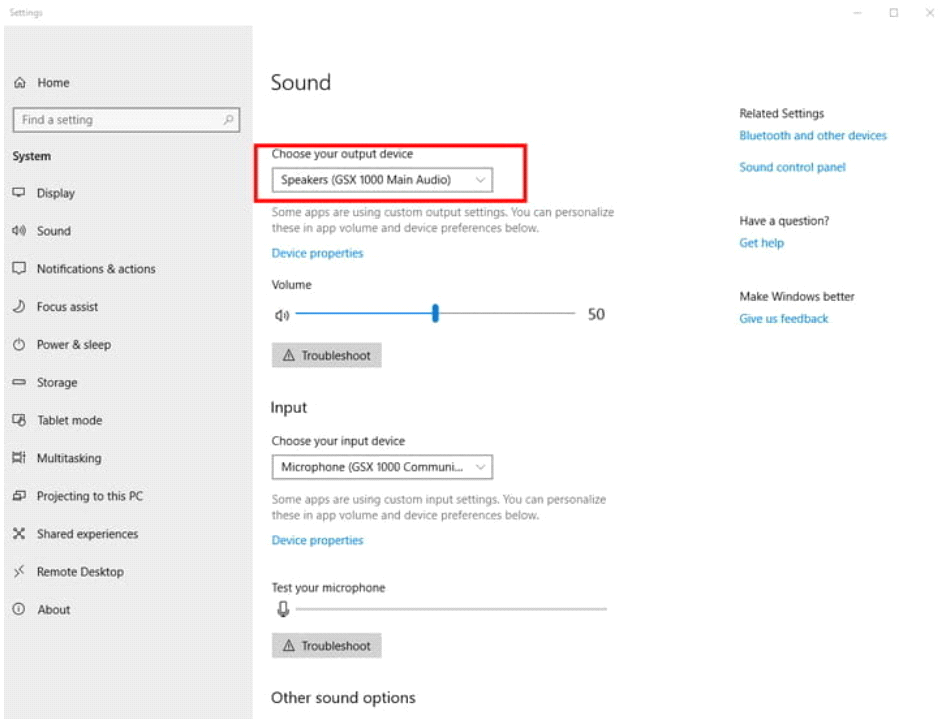Go to the Home settings page
Screen dimensions: 938x719
(x=53, y=82)
